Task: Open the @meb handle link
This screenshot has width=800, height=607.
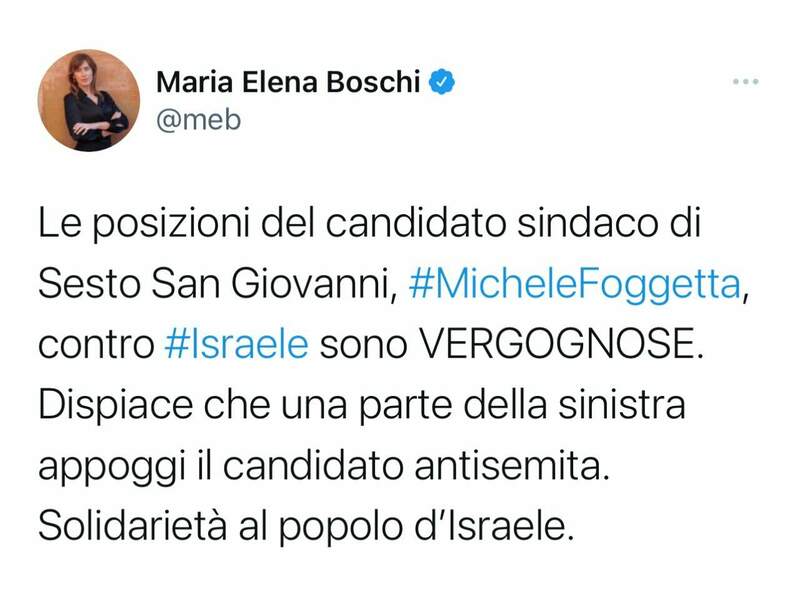Action: pos(198,119)
